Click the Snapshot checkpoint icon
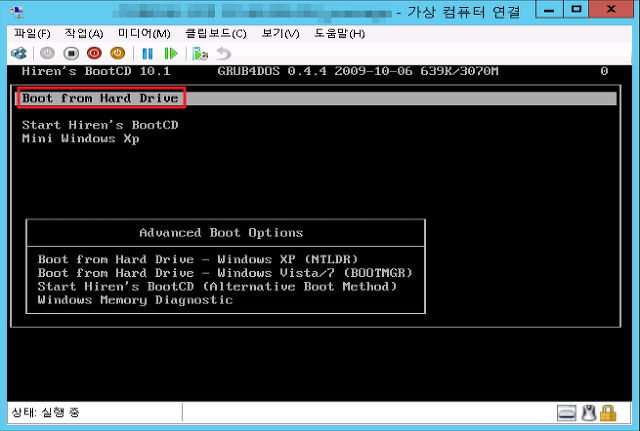This screenshot has height=431, width=640. point(200,54)
